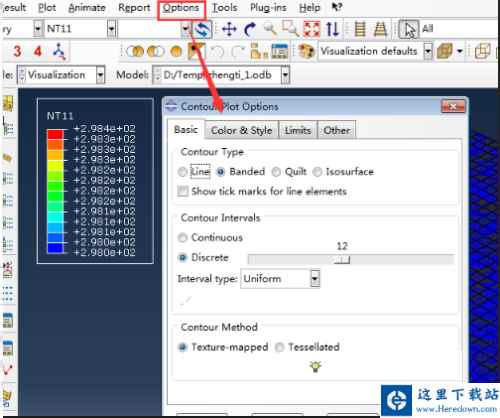Expand the Interval type Uniform dropdown
This screenshot has height=418, width=500.
[x=315, y=278]
